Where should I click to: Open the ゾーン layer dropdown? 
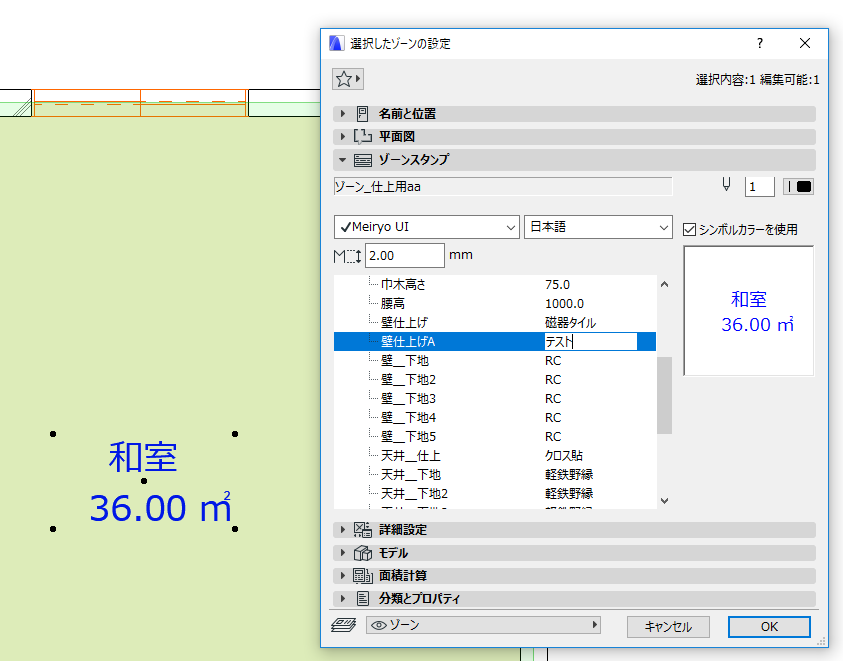(483, 625)
